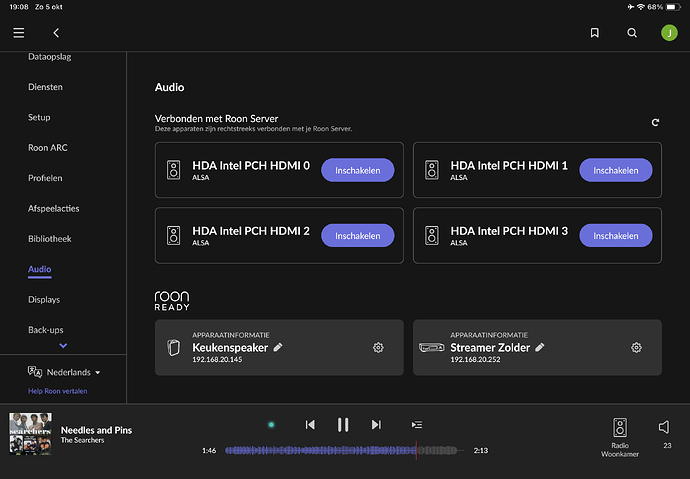Screen dimensions: 690x479
Task: Refresh the audio device list
Action: point(655,122)
